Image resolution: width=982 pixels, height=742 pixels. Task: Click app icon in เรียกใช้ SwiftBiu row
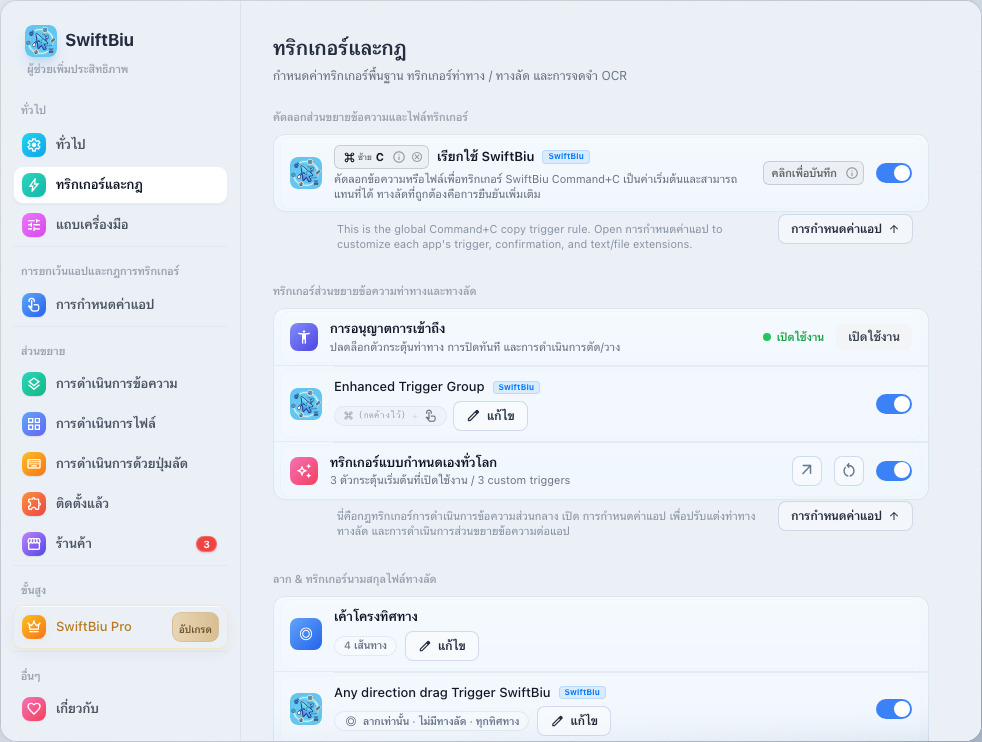pos(306,173)
